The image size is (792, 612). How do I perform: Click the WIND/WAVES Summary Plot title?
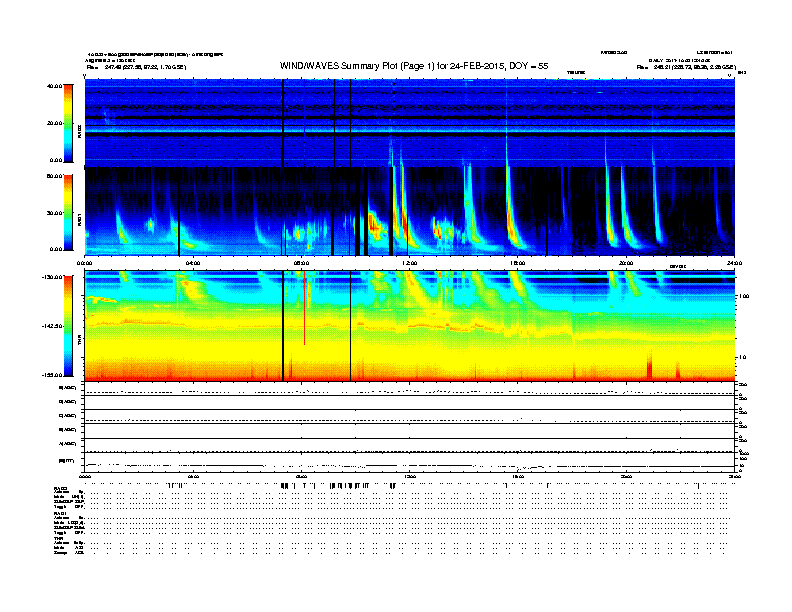tap(414, 66)
